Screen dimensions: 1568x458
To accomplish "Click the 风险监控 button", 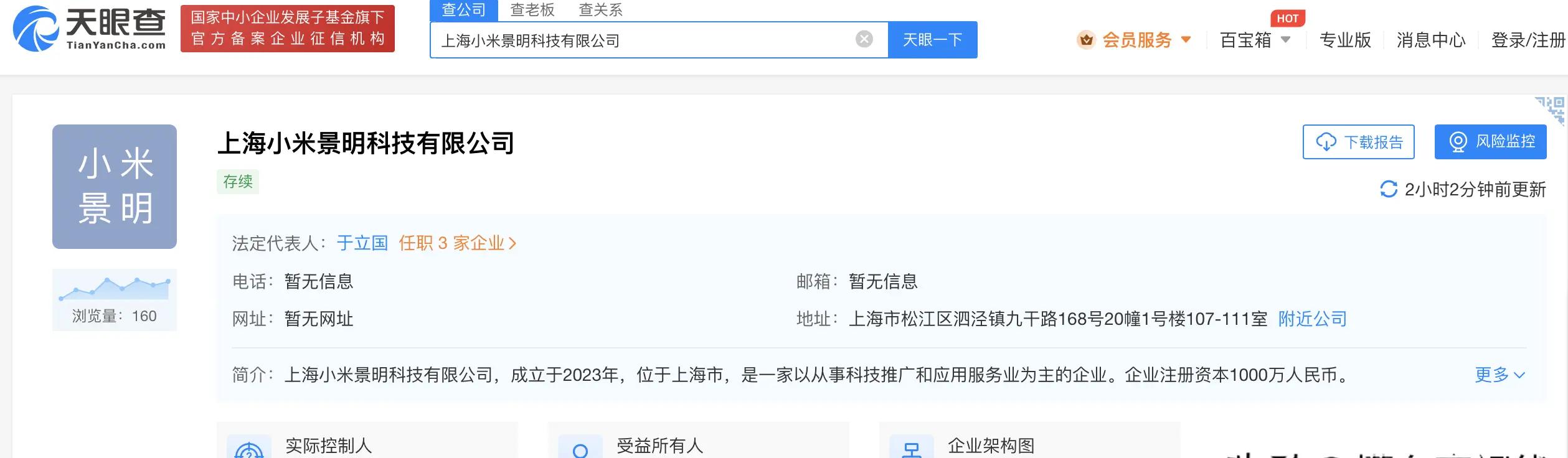I will [1490, 142].
